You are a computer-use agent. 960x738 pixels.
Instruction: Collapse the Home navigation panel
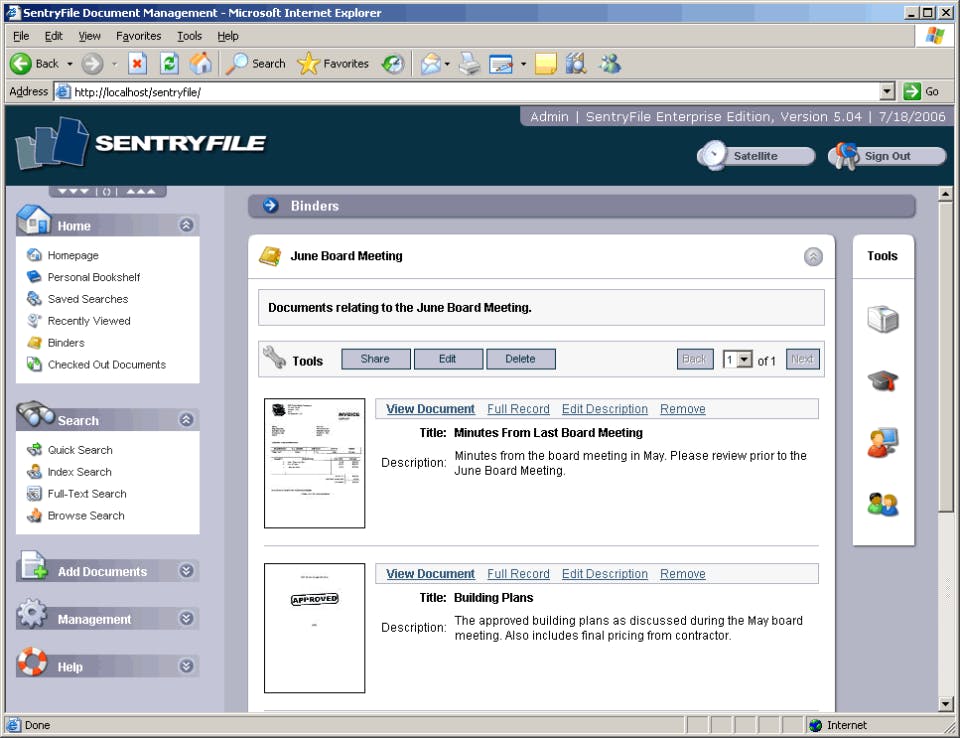click(x=186, y=225)
